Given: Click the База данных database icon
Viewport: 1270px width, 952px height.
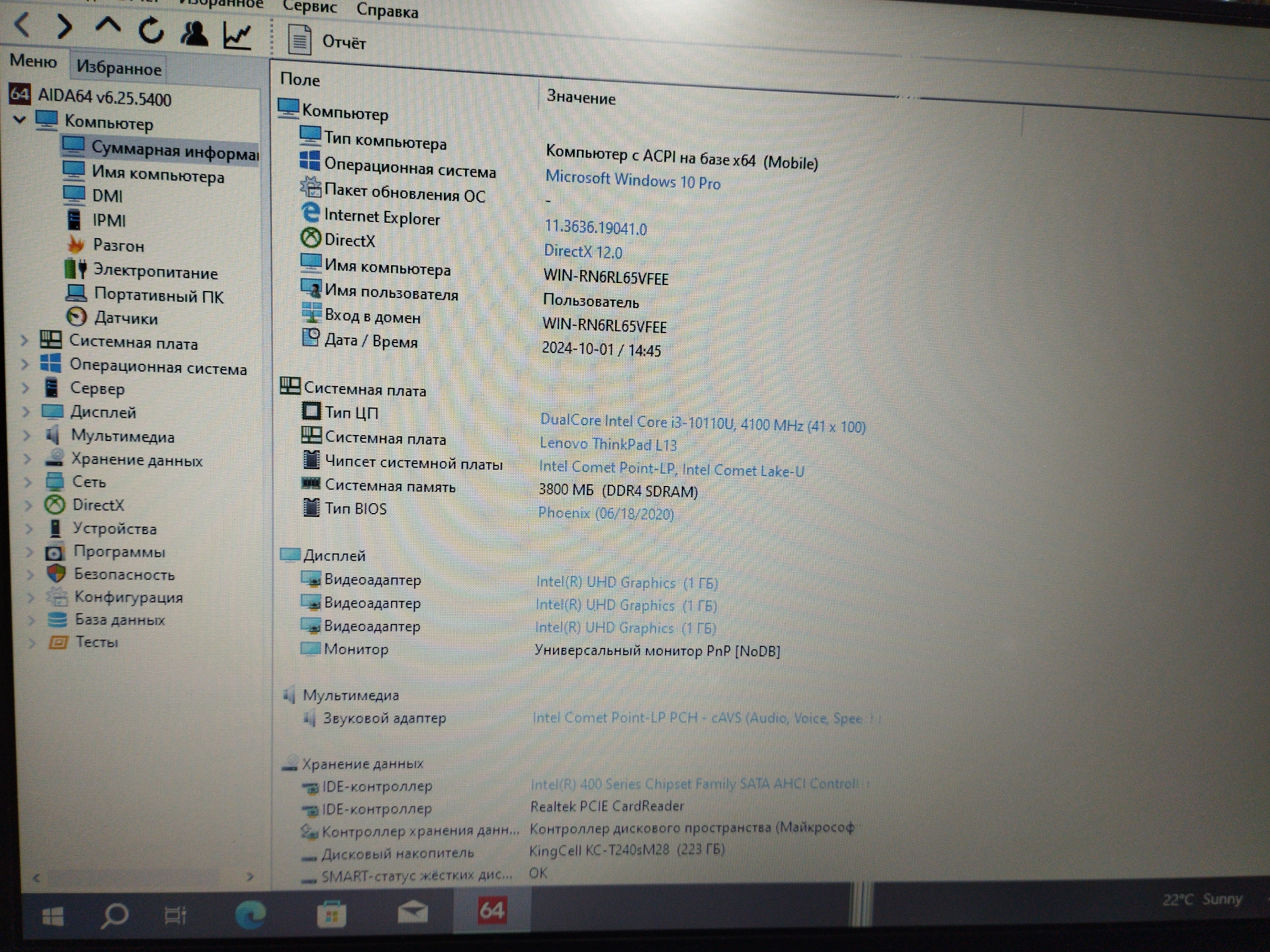Looking at the screenshot, I should point(58,619).
